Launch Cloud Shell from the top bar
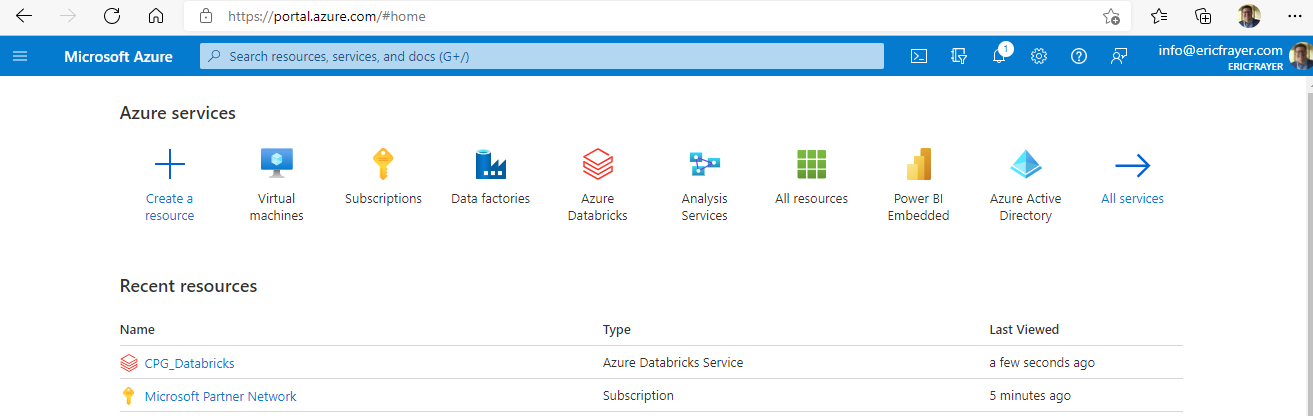1313x416 pixels. pos(919,57)
